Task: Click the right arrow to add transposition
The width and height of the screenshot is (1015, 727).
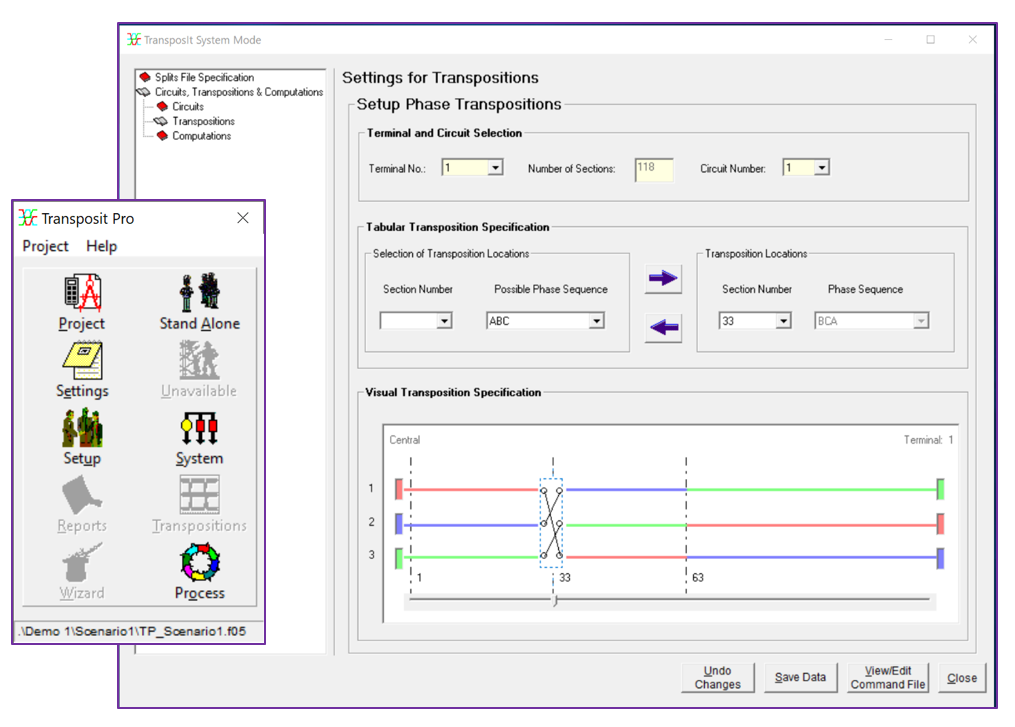Action: pos(663,279)
